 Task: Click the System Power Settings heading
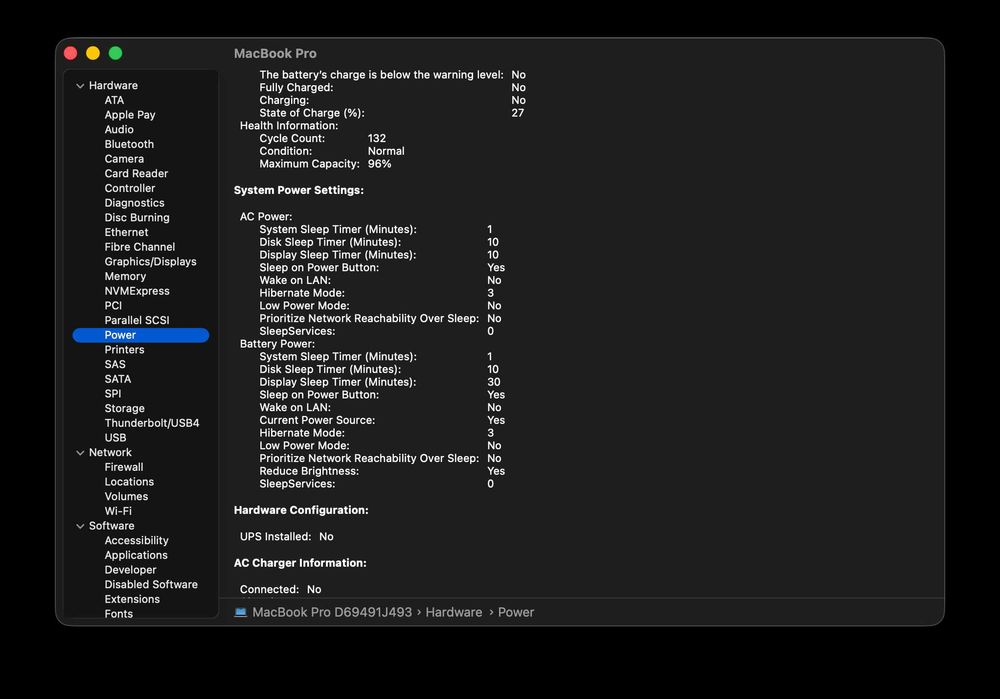[x=299, y=190]
